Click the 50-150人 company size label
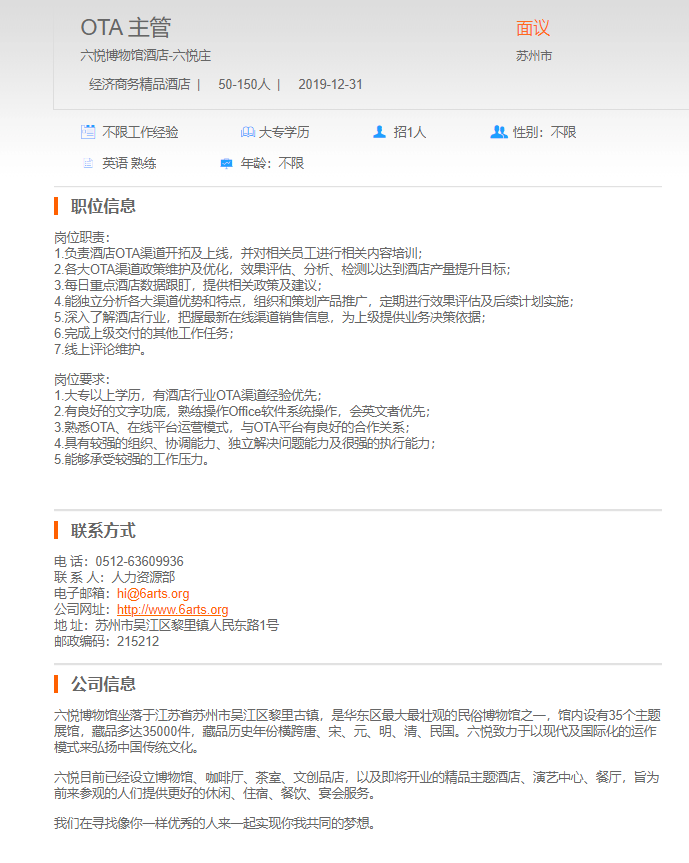 pyautogui.click(x=244, y=84)
